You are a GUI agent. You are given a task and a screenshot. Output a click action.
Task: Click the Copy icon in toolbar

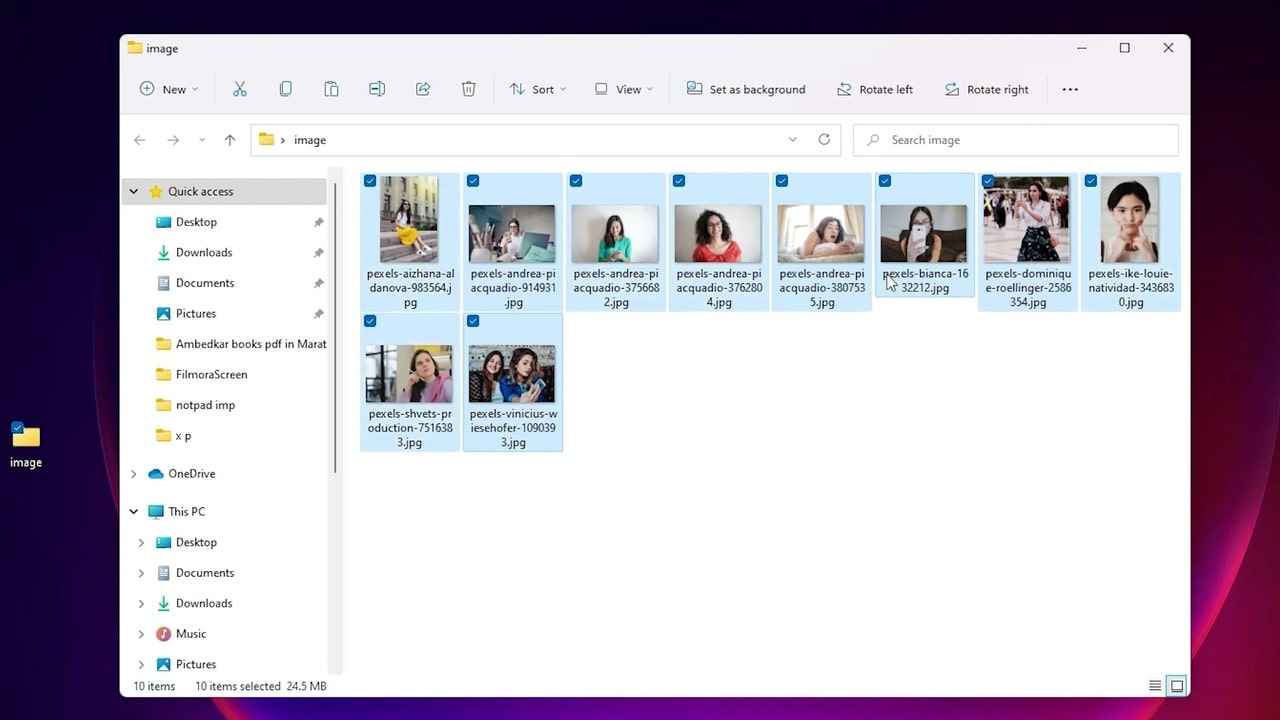coord(286,89)
